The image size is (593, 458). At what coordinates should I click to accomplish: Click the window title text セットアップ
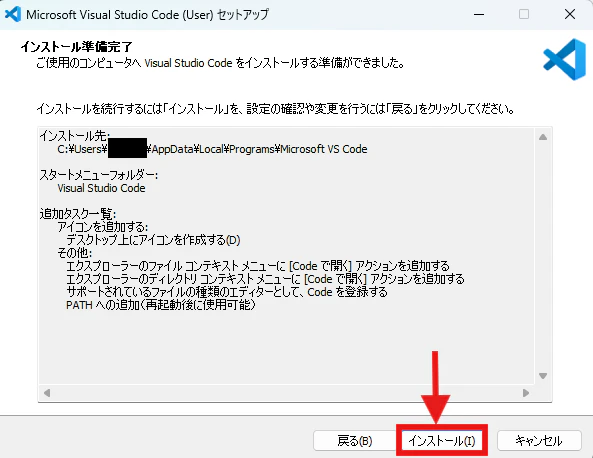[x=243, y=14]
